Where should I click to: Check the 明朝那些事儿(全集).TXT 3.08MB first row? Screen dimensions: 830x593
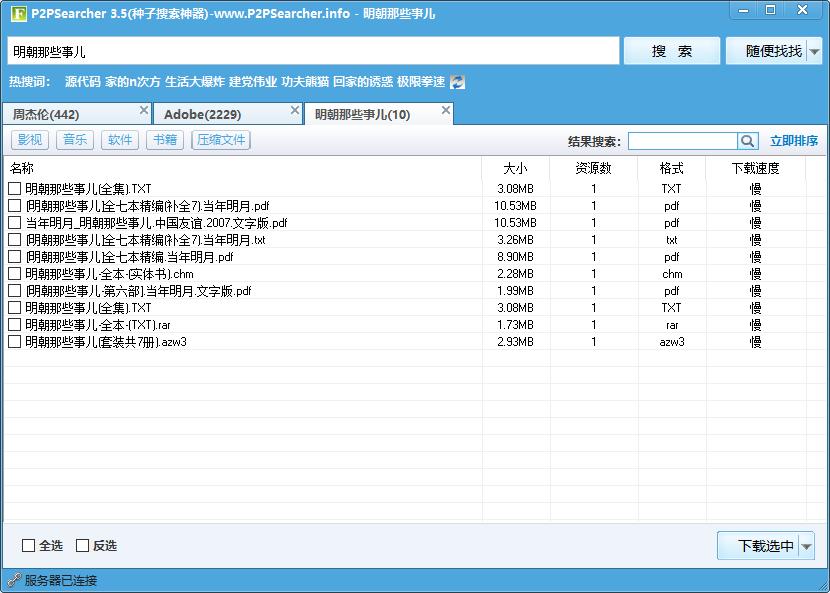pyautogui.click(x=15, y=188)
